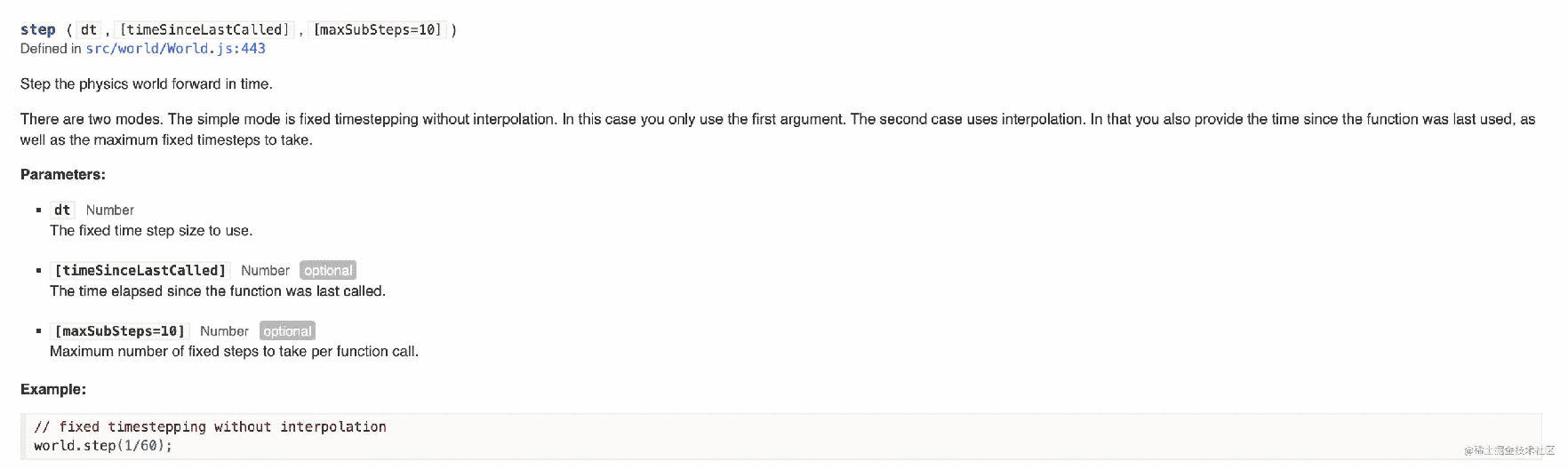Click the Parameters: heading
The image size is (1568, 469).
coord(62,174)
